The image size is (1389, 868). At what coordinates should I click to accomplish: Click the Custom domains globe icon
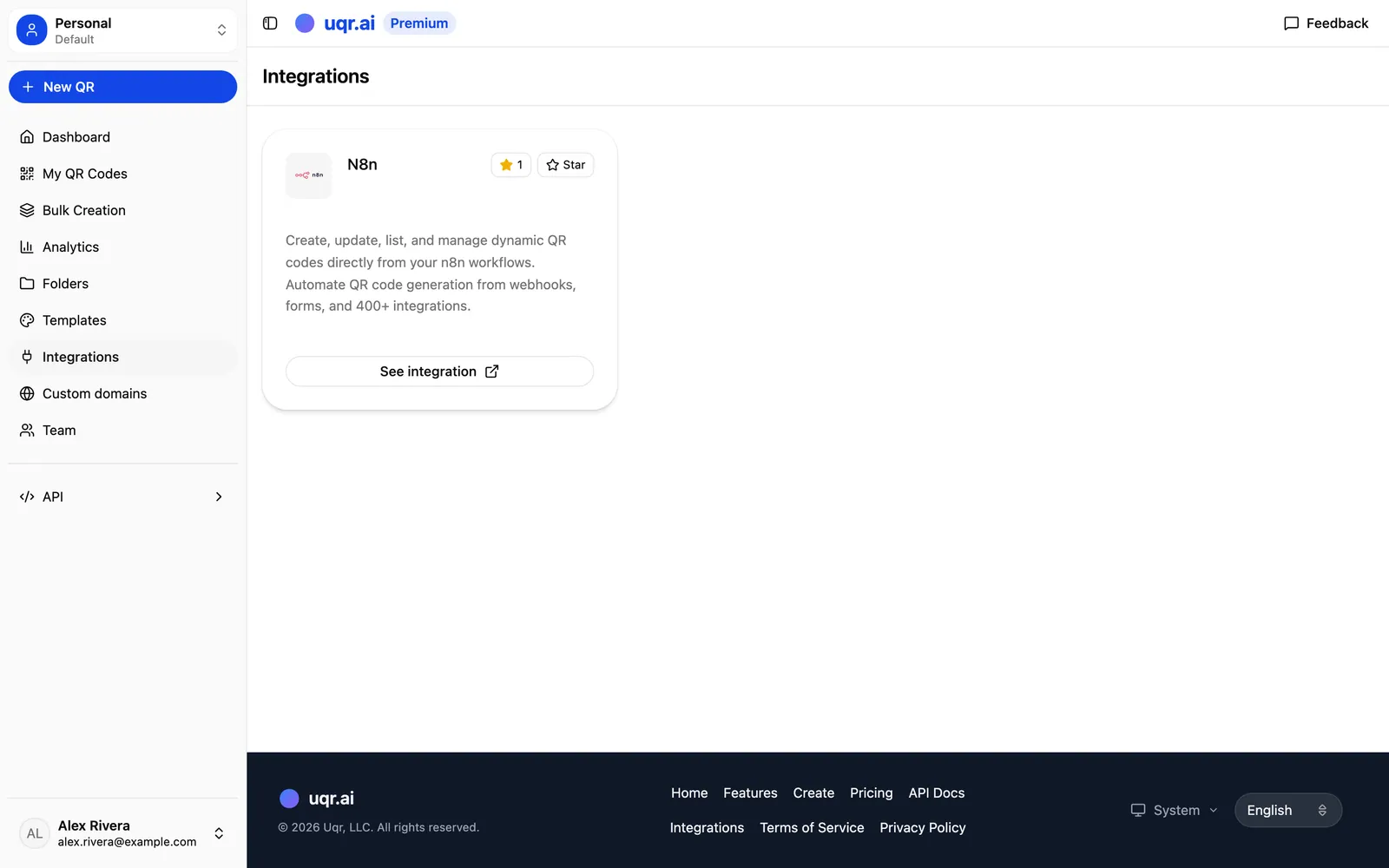coord(27,393)
